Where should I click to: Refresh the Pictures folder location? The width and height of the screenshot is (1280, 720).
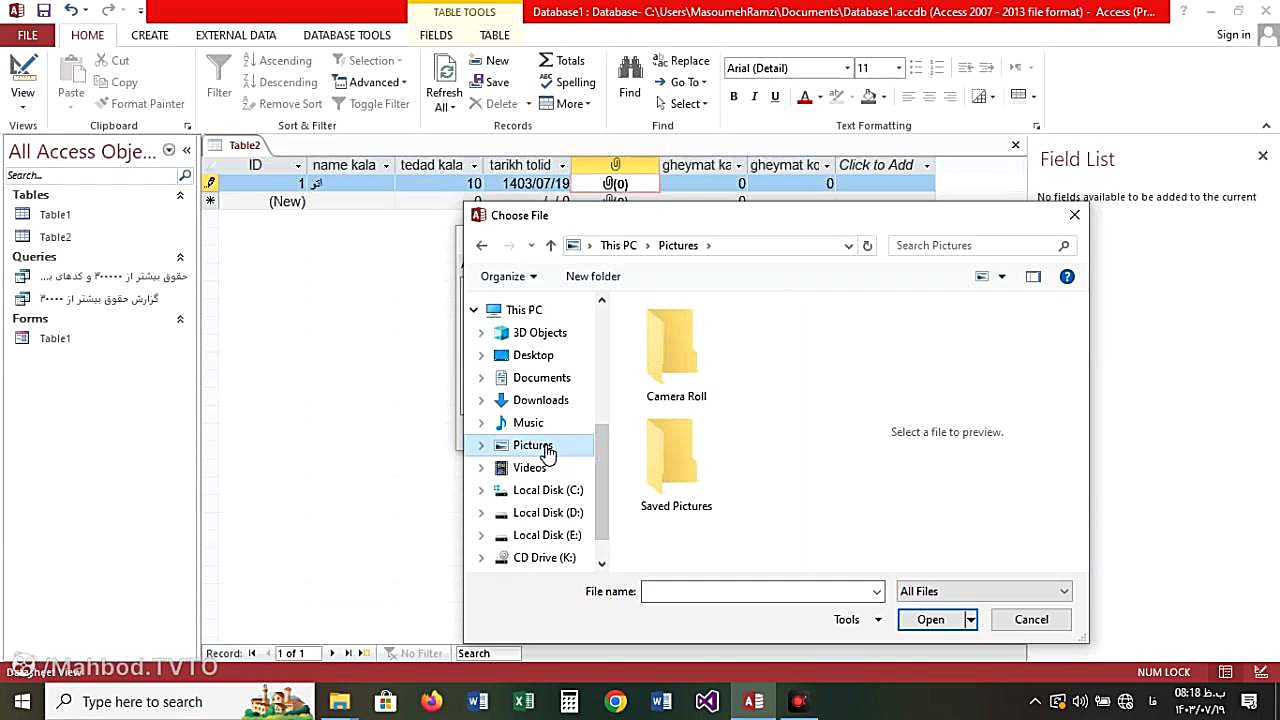[x=867, y=245]
